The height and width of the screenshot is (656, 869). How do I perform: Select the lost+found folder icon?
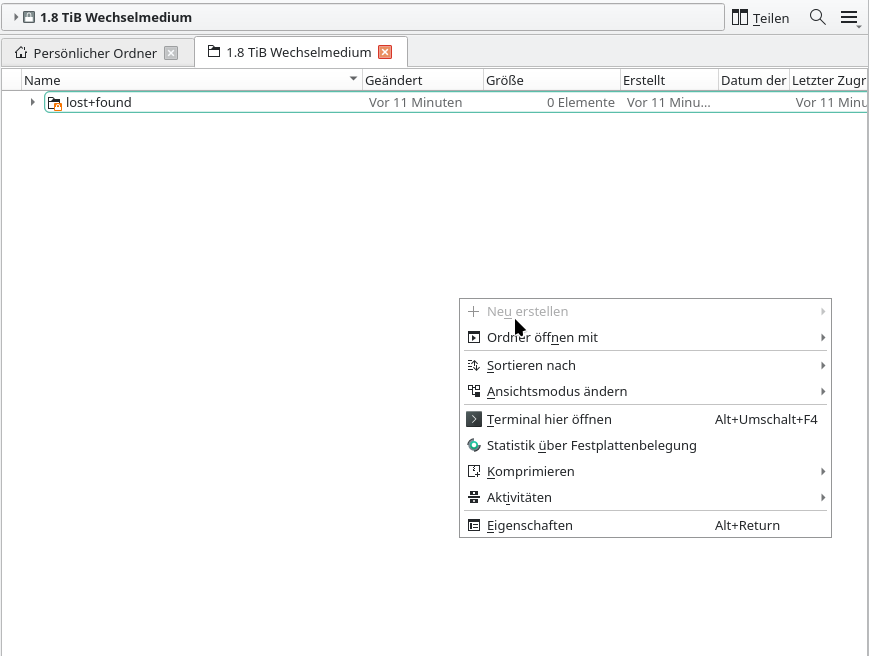click(x=55, y=102)
